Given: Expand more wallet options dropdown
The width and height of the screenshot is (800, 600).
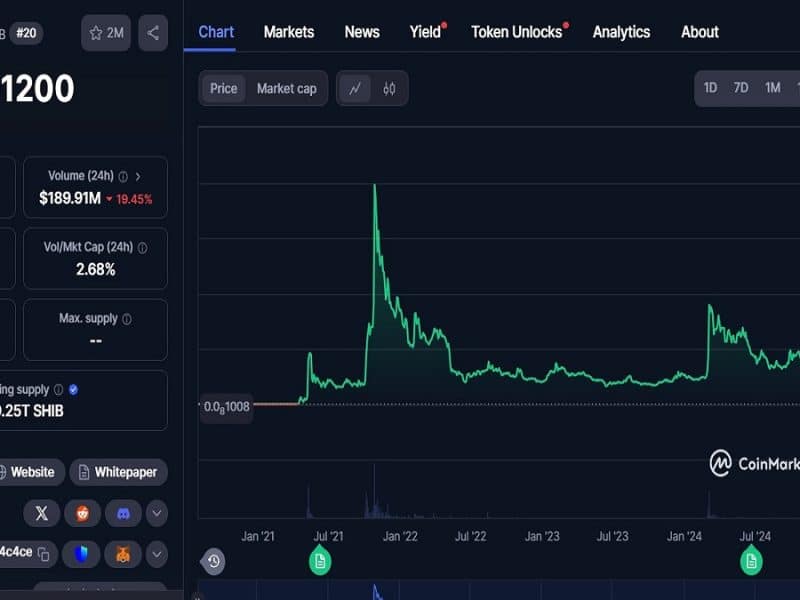Looking at the screenshot, I should coord(157,553).
